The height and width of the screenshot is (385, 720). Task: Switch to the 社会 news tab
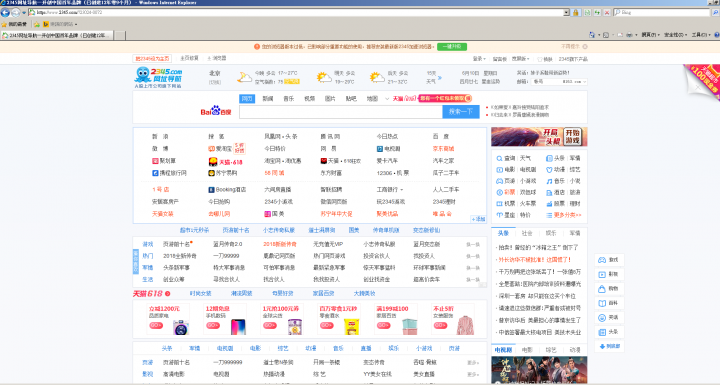(527, 233)
